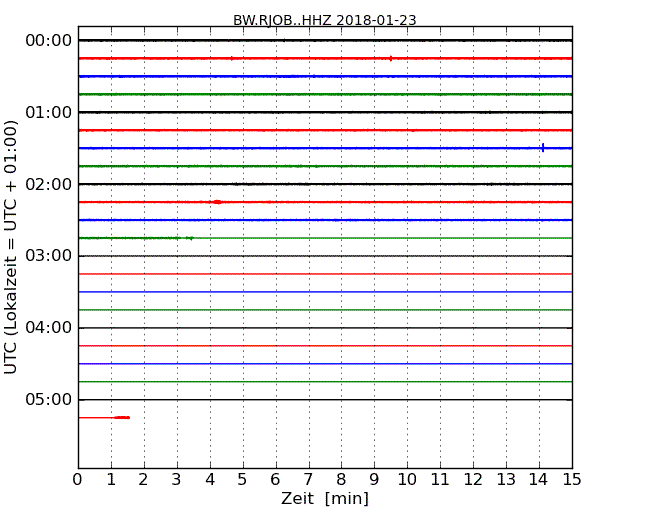Image resolution: width=650 pixels, height=520 pixels.
Task: Click the x-axis tick label 7
Action: (308, 479)
